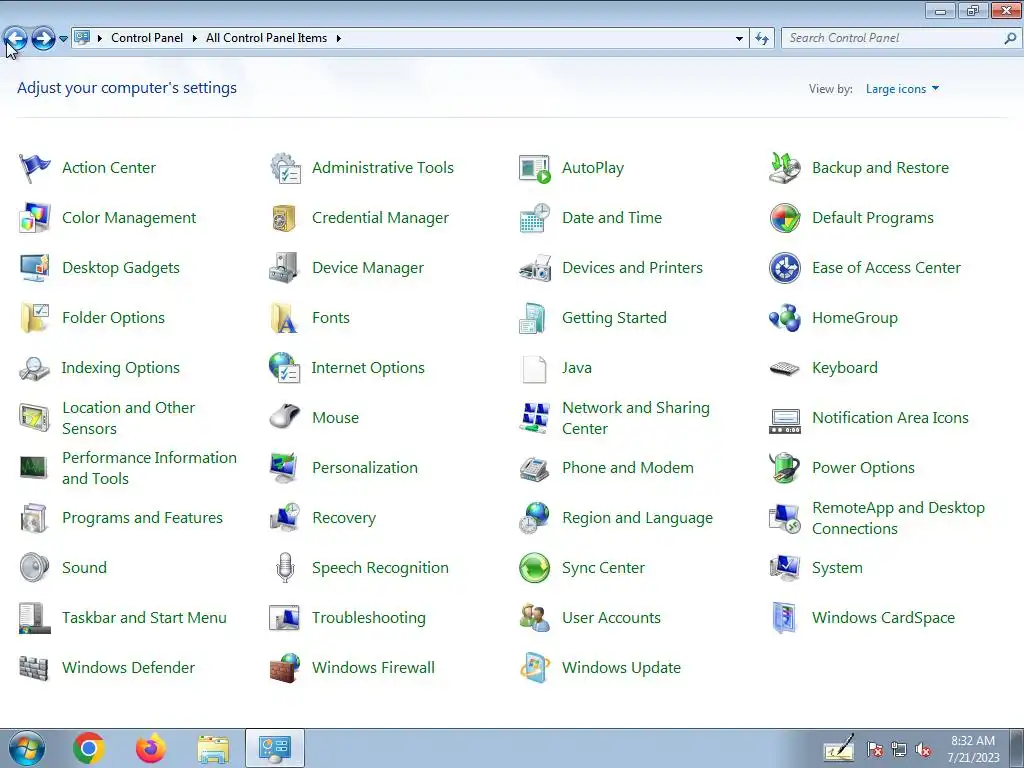Open the address bar history dropdown arrow
Viewport: 1024px width, 768px height.
[739, 39]
